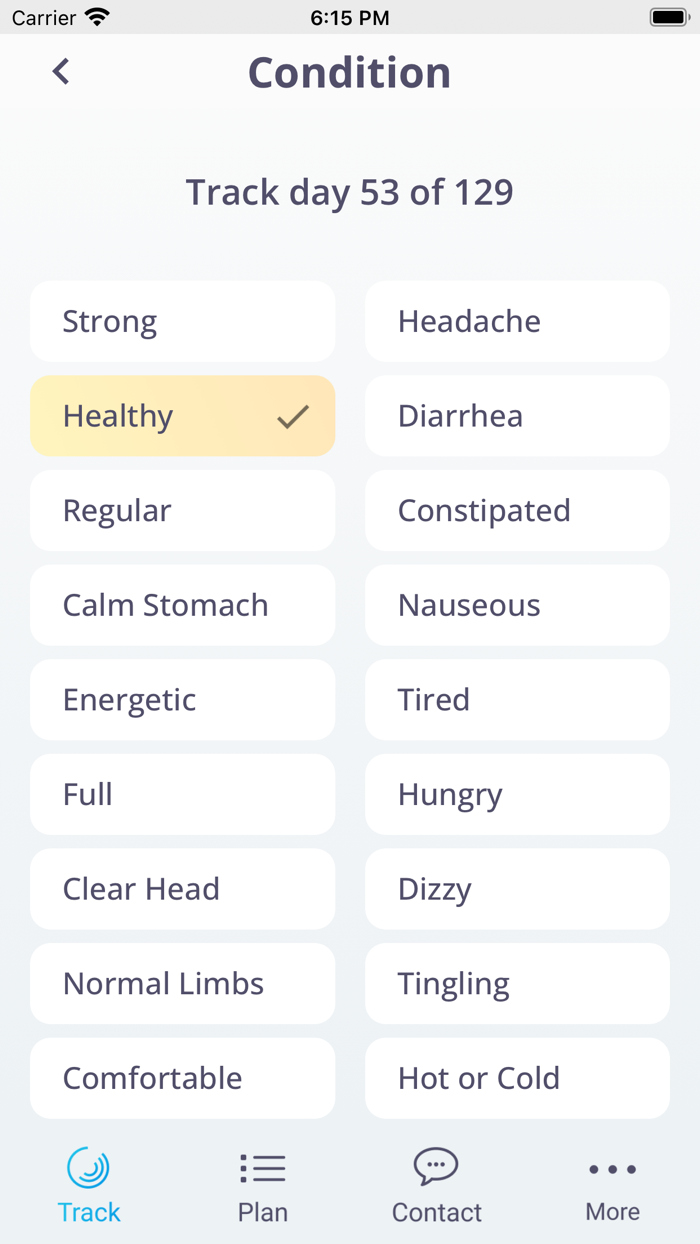Go back using the back chevron
The image size is (700, 1244).
[x=60, y=71]
